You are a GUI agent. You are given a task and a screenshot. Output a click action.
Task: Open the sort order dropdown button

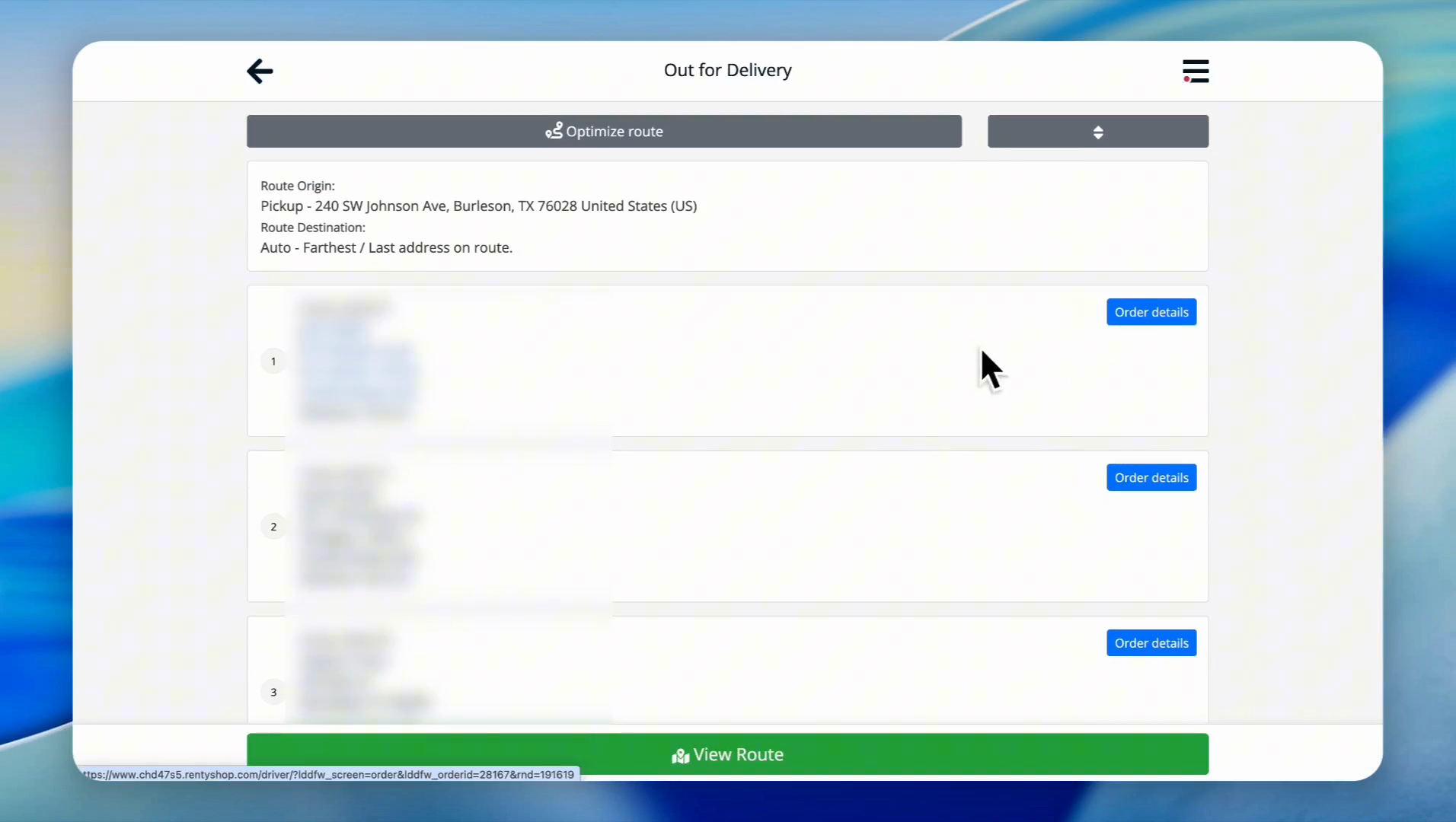1097,131
